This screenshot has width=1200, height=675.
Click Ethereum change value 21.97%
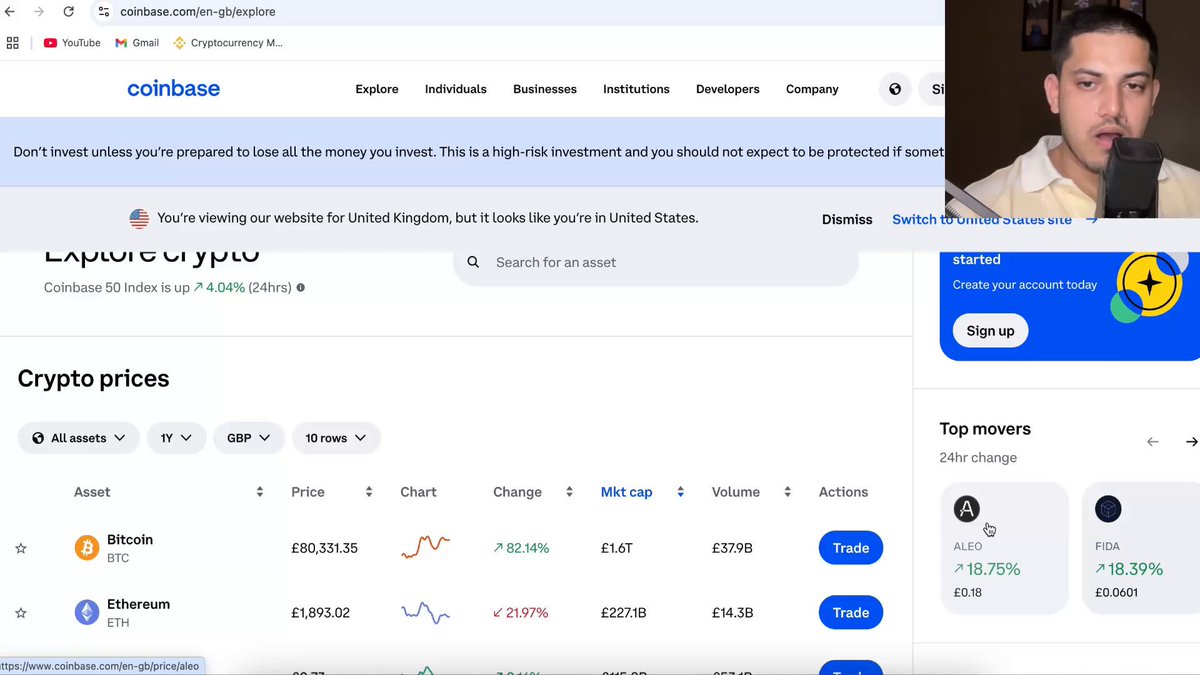(x=521, y=613)
